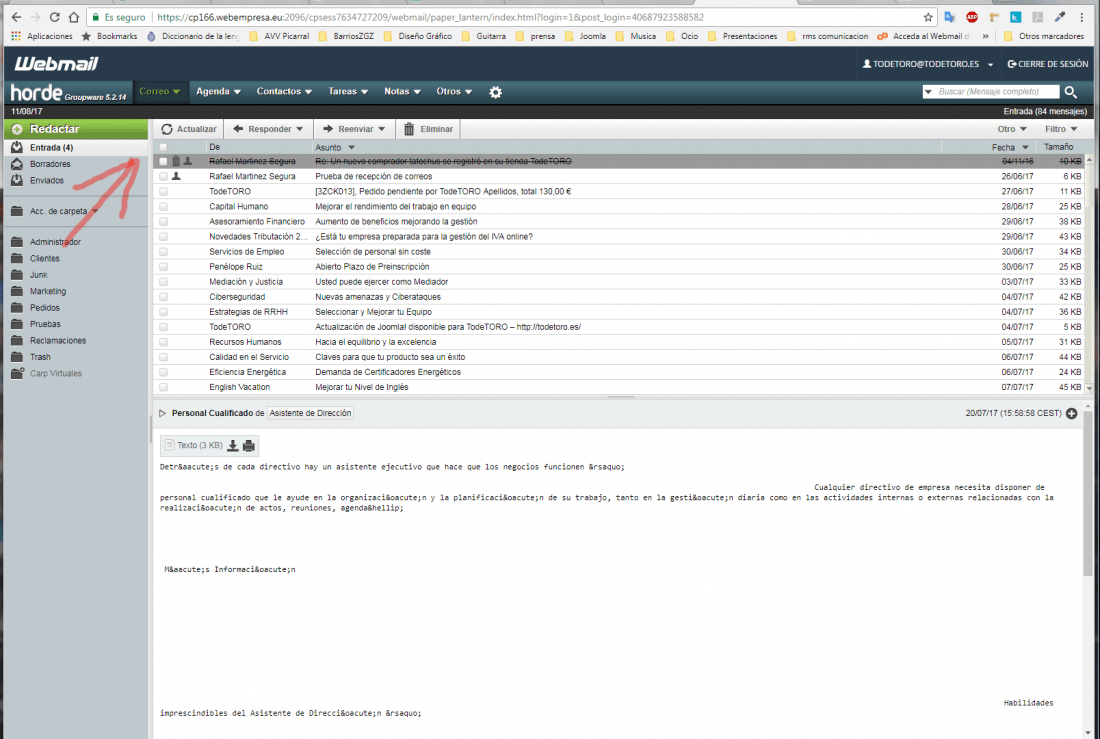1100x739 pixels.
Task: Open the Agenda menu
Action: (218, 91)
